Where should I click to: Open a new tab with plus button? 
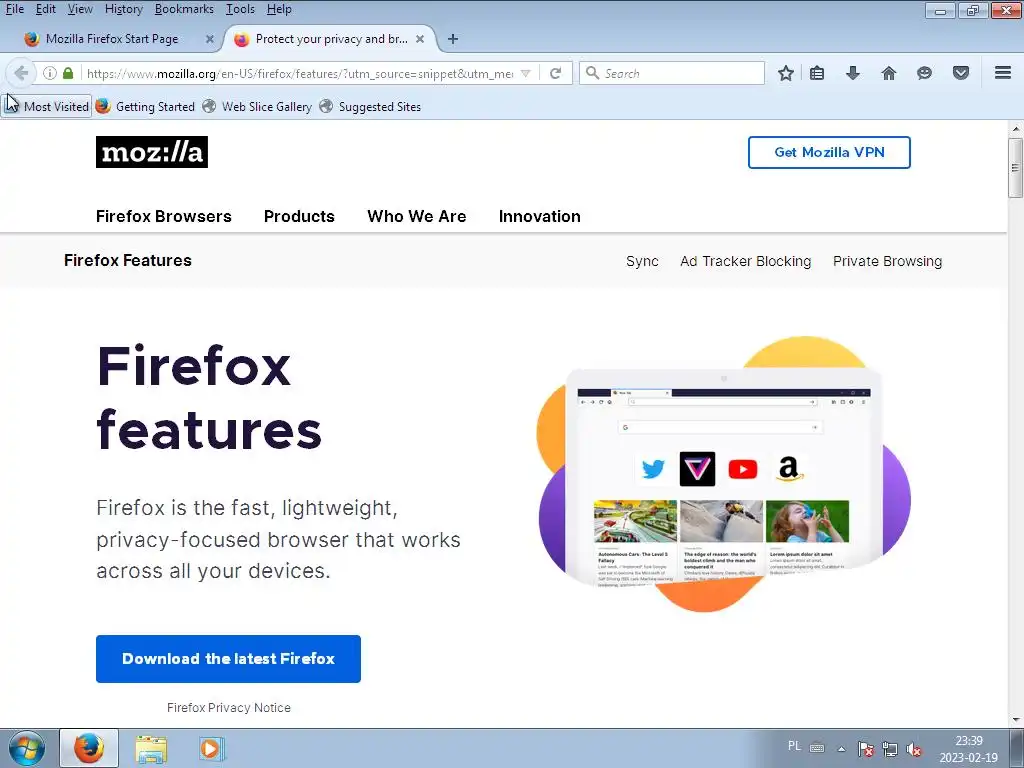453,39
